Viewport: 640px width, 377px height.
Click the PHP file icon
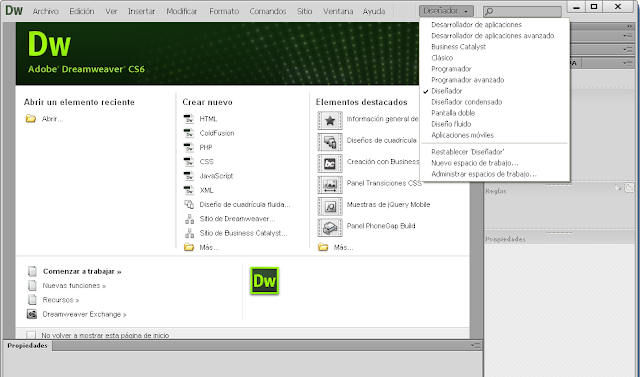pyautogui.click(x=189, y=147)
